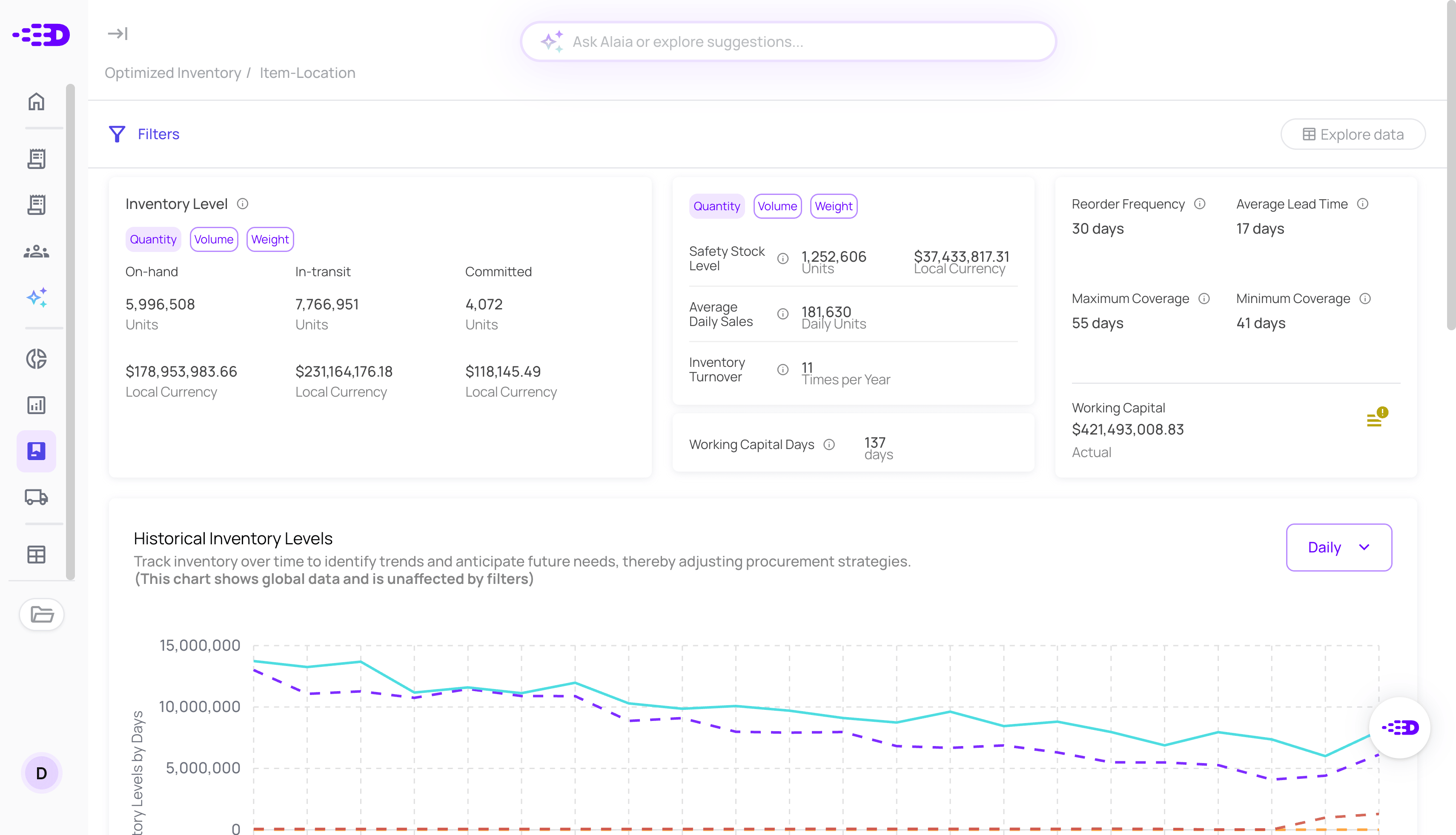Viewport: 1456px width, 835px height.
Task: Select the Ask Alaia sparkles icon in sidebar
Action: [36, 297]
